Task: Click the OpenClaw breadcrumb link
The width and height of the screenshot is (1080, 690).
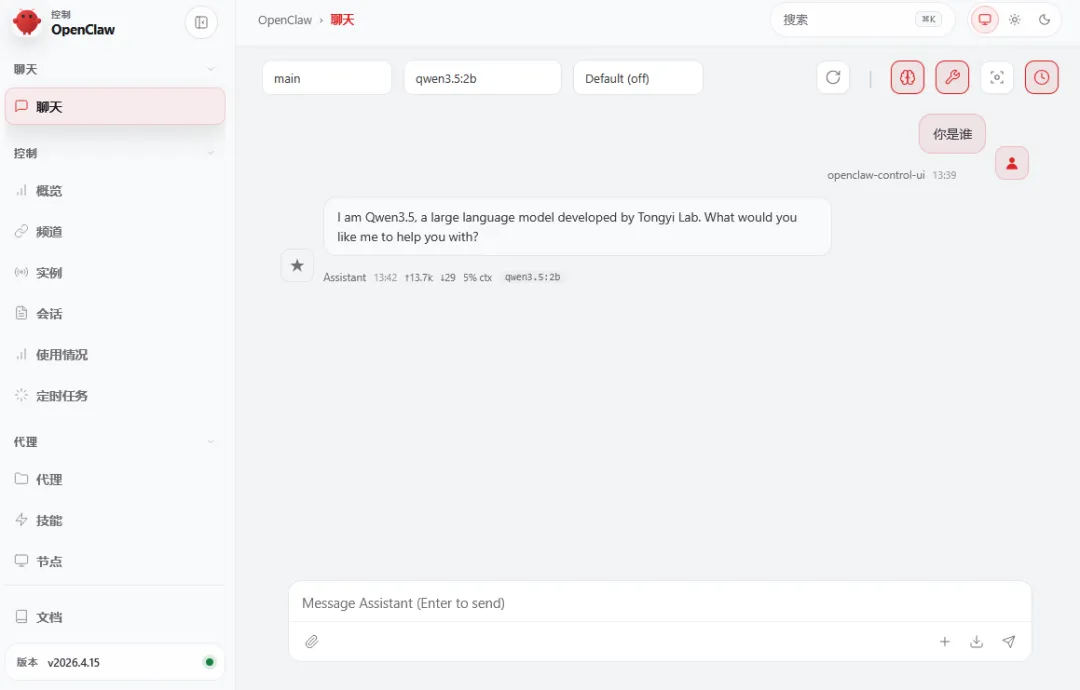Action: click(x=284, y=20)
